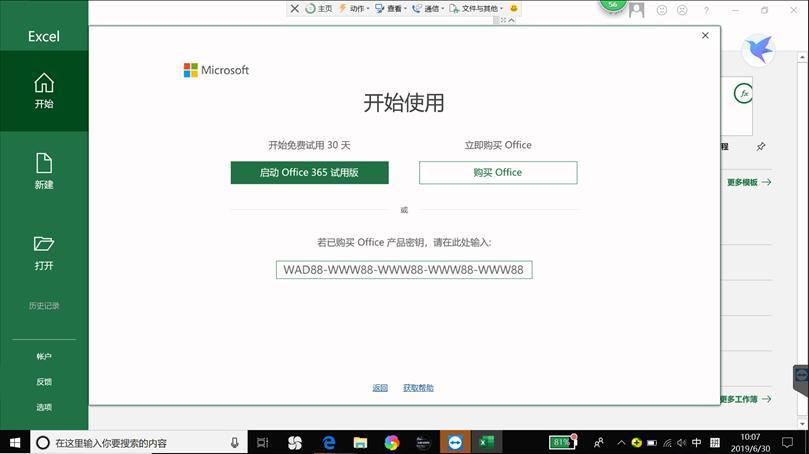The height and width of the screenshot is (454, 809).
Task: Expand TeamViewer 通信 communication dropdown
Action: [428, 8]
